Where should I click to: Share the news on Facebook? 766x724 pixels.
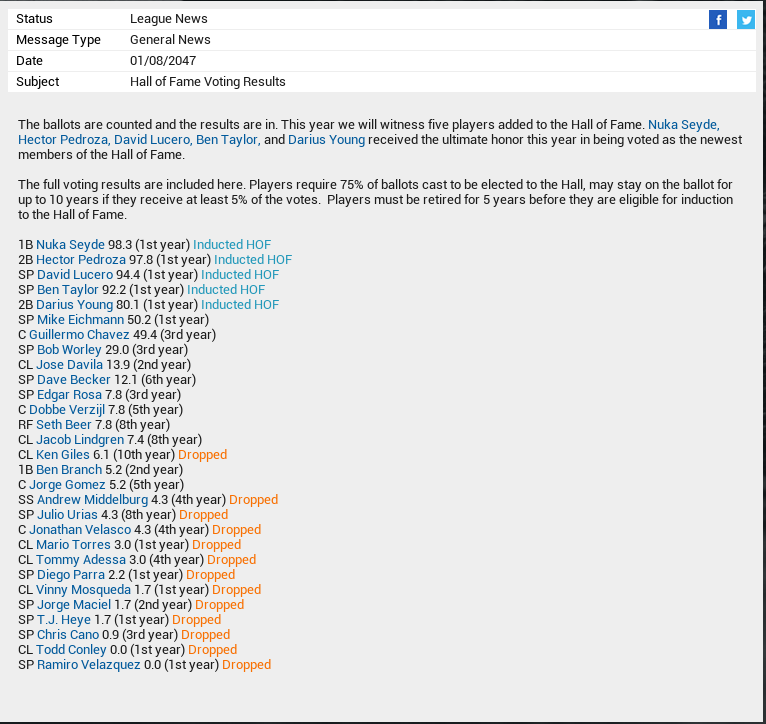pyautogui.click(x=717, y=20)
